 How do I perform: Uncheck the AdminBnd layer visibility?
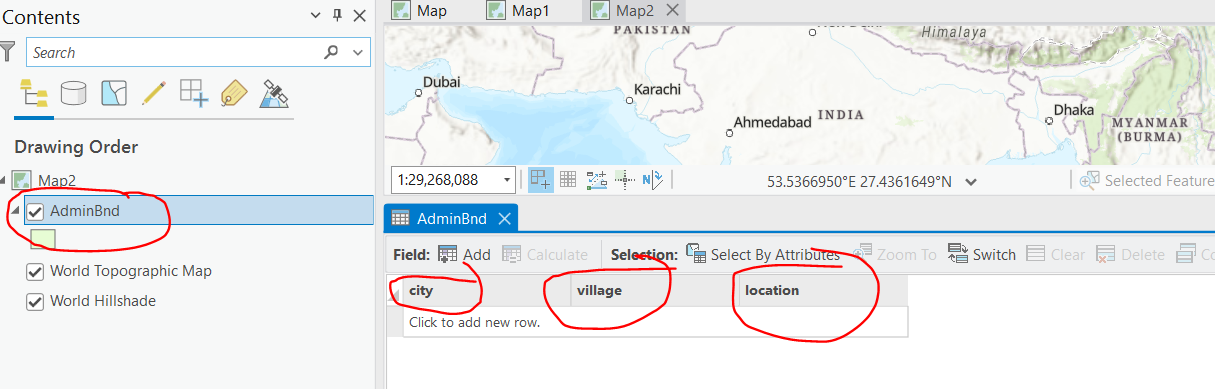click(35, 211)
